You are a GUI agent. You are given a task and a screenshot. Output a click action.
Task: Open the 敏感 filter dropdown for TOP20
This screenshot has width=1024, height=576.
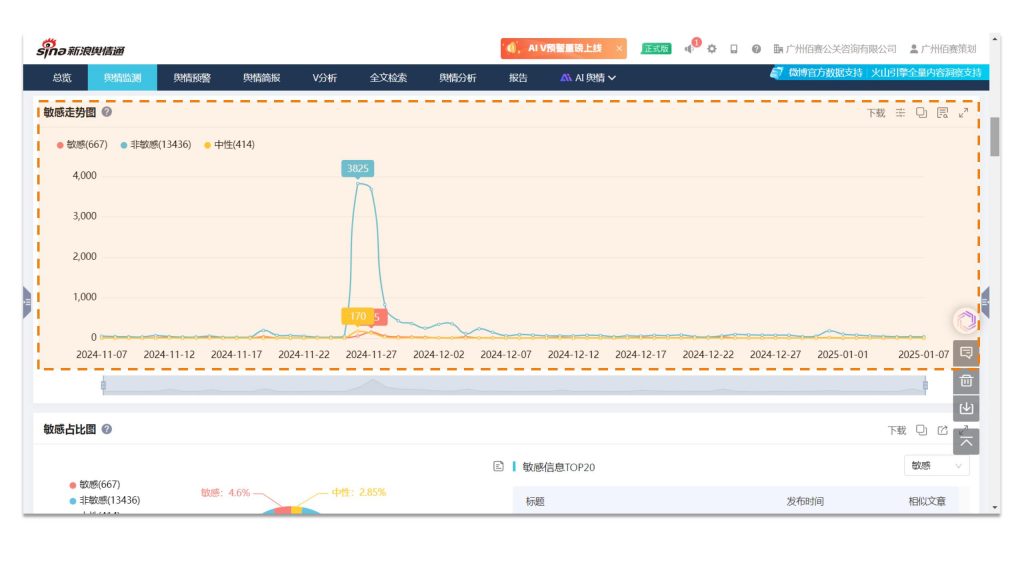tap(936, 466)
